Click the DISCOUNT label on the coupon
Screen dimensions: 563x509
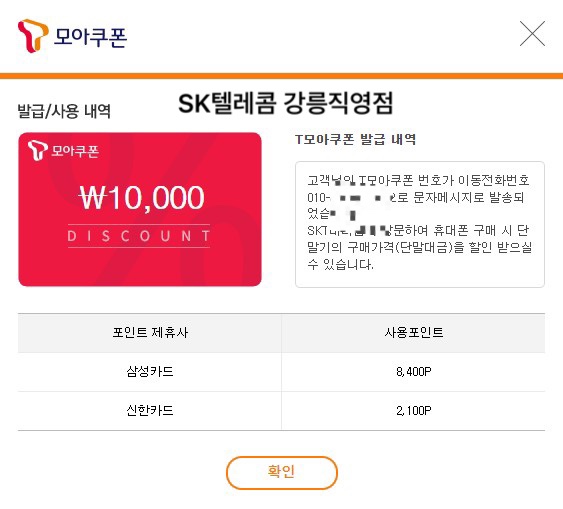(139, 236)
